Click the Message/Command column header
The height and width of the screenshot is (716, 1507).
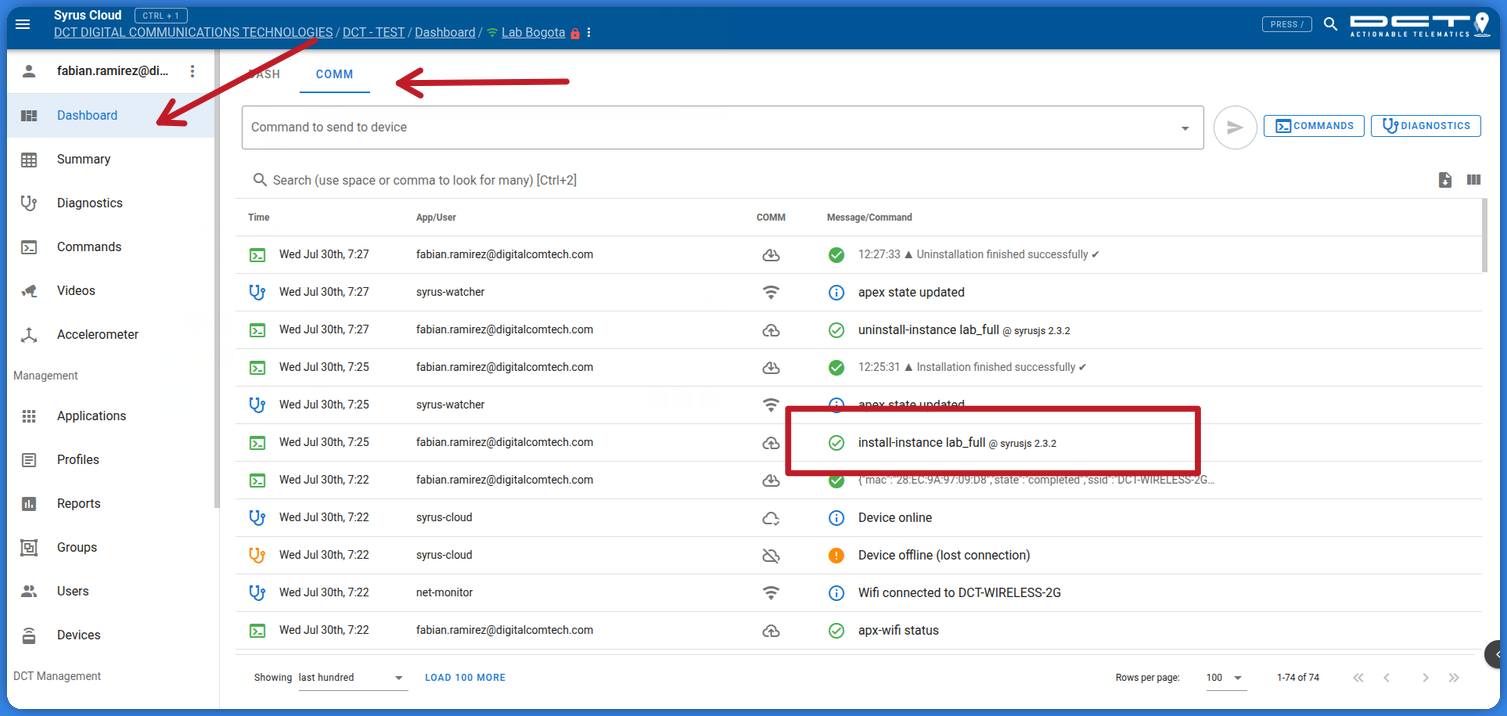[x=869, y=217]
